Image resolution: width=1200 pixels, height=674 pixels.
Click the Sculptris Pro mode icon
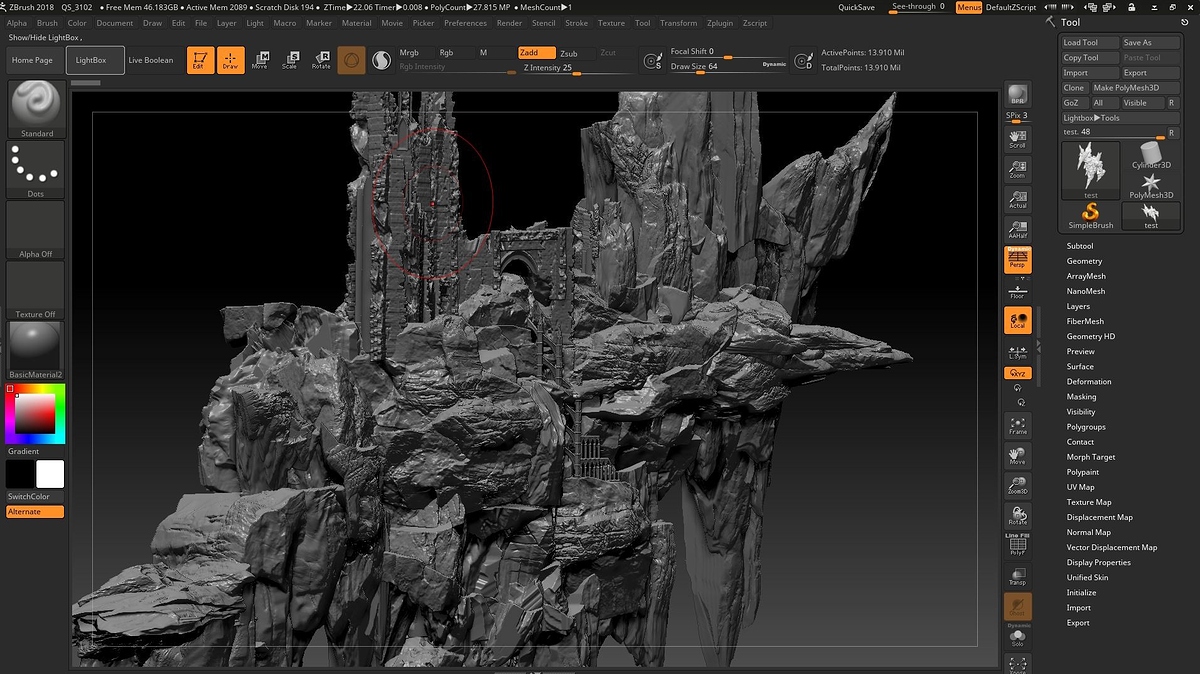tap(381, 61)
